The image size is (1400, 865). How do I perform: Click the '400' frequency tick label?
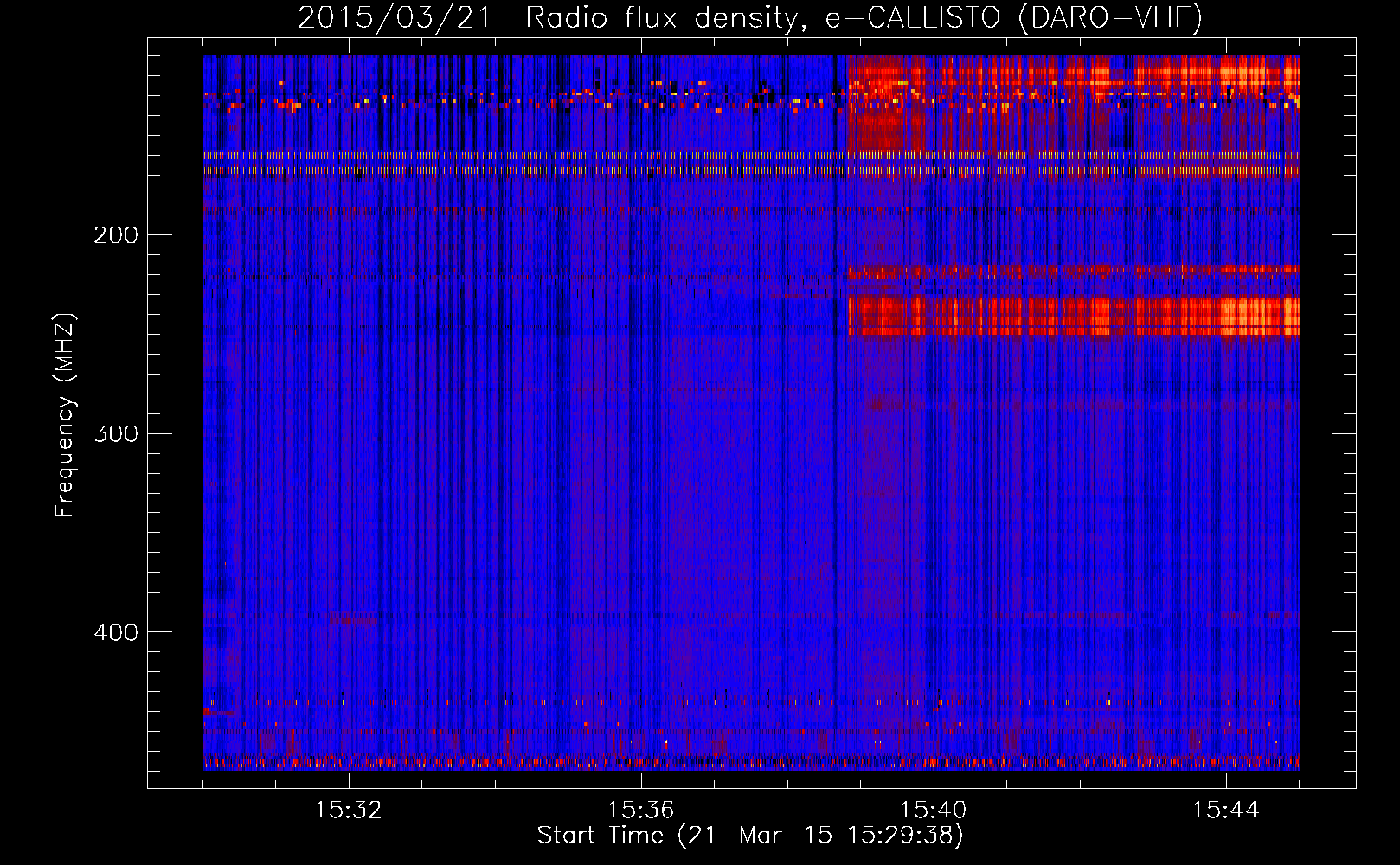116,632
